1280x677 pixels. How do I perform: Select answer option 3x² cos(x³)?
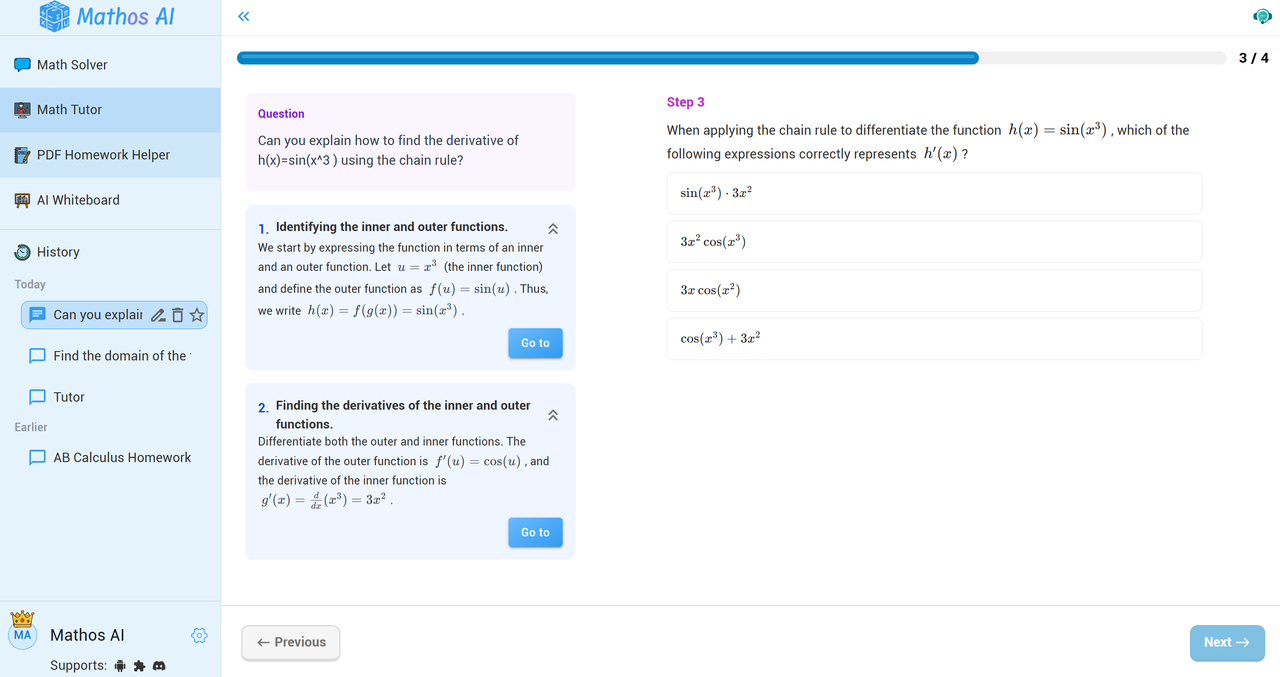click(x=934, y=242)
